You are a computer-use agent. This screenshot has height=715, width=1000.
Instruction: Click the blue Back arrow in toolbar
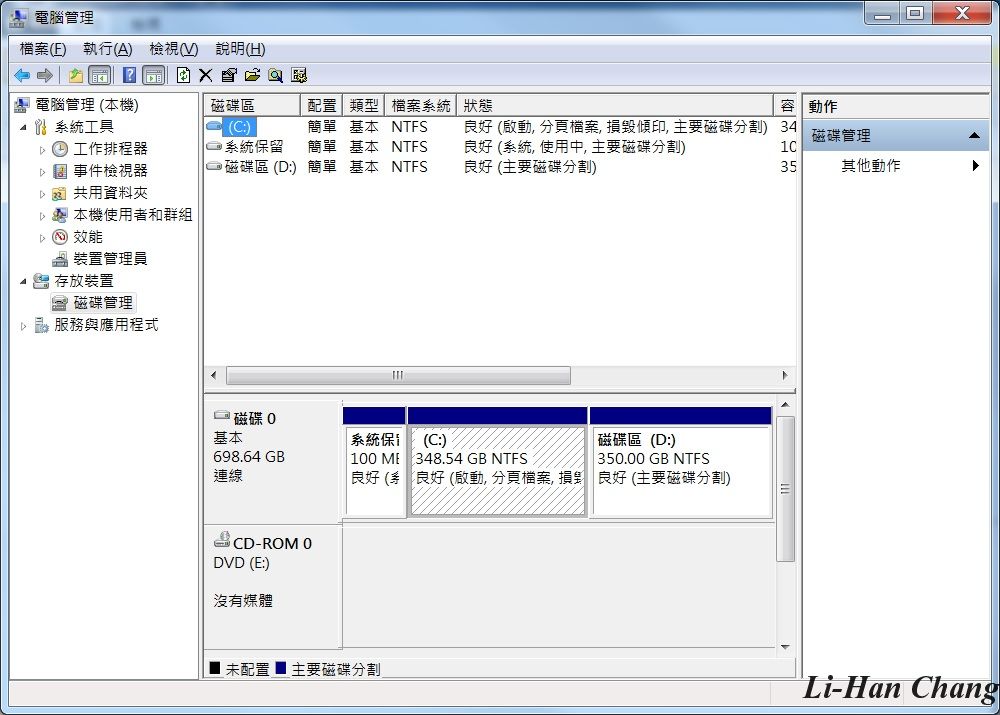22,75
